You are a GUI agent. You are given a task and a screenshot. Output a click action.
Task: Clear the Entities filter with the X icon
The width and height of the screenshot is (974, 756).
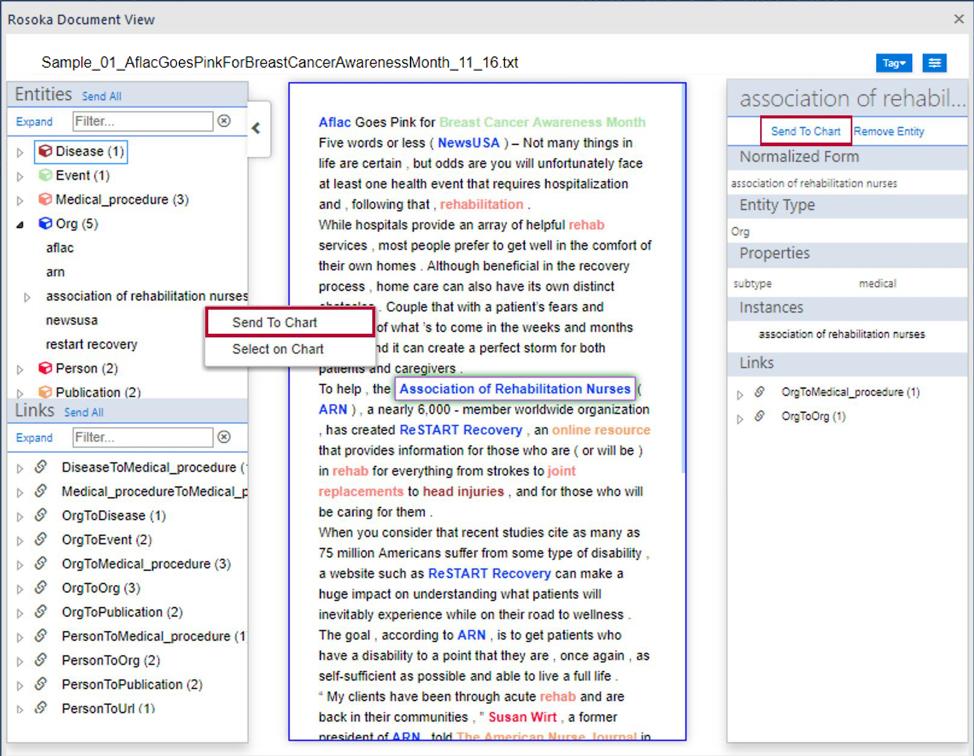click(x=224, y=121)
